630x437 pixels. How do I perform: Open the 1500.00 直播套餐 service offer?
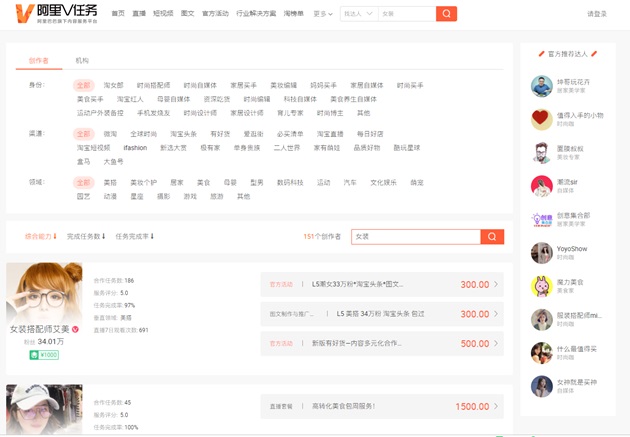tap(381, 407)
